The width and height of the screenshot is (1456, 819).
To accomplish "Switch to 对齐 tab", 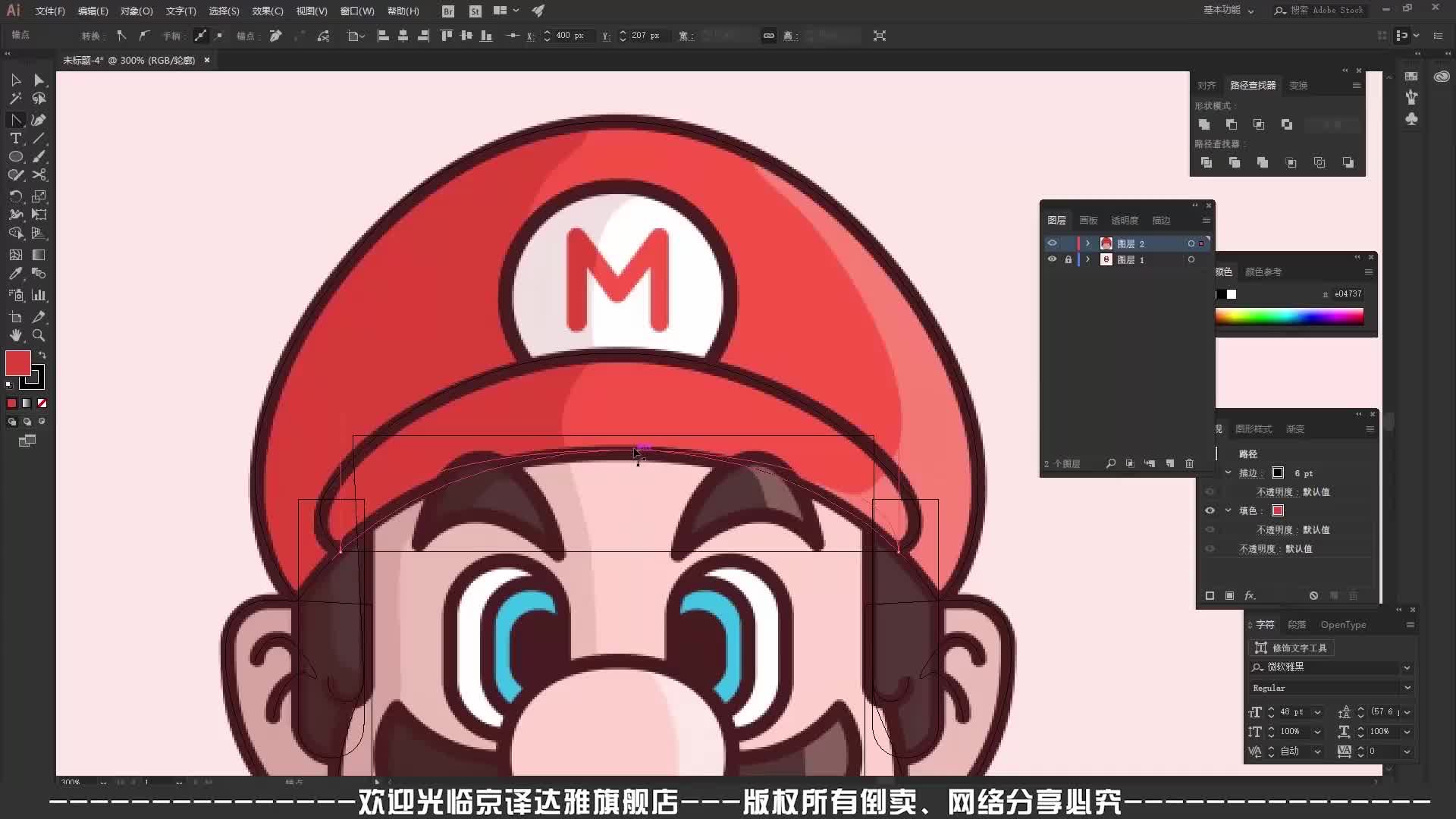I will point(1207,86).
